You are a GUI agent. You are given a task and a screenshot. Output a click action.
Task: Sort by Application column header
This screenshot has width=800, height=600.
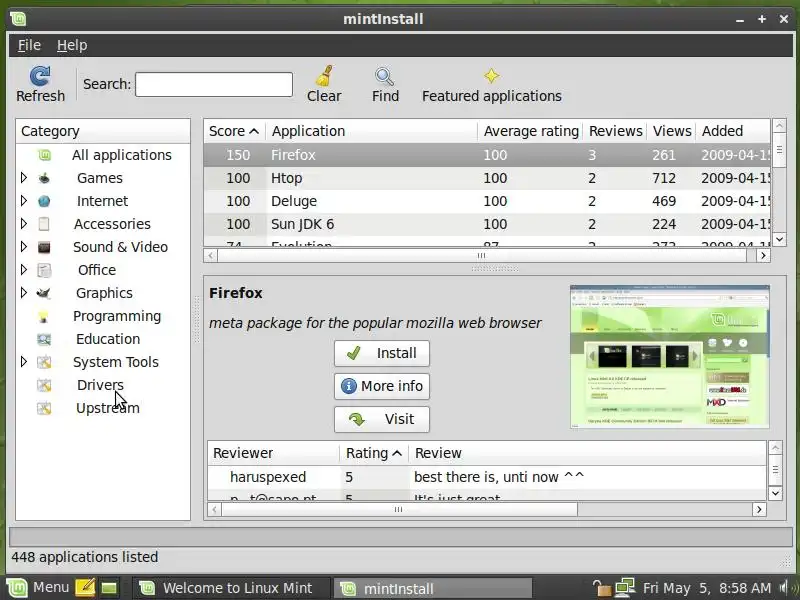tap(371, 131)
